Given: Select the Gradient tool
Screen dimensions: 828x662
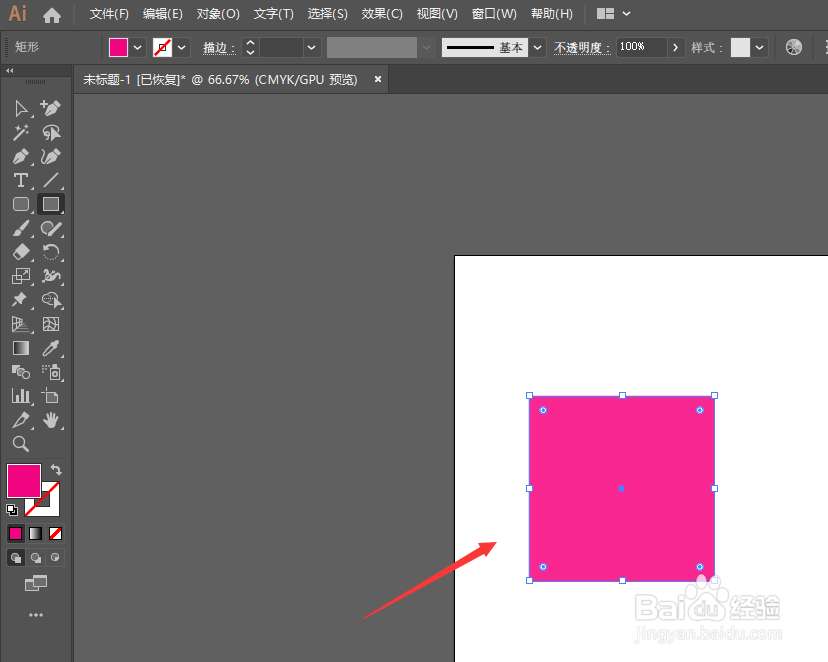Looking at the screenshot, I should [x=21, y=348].
